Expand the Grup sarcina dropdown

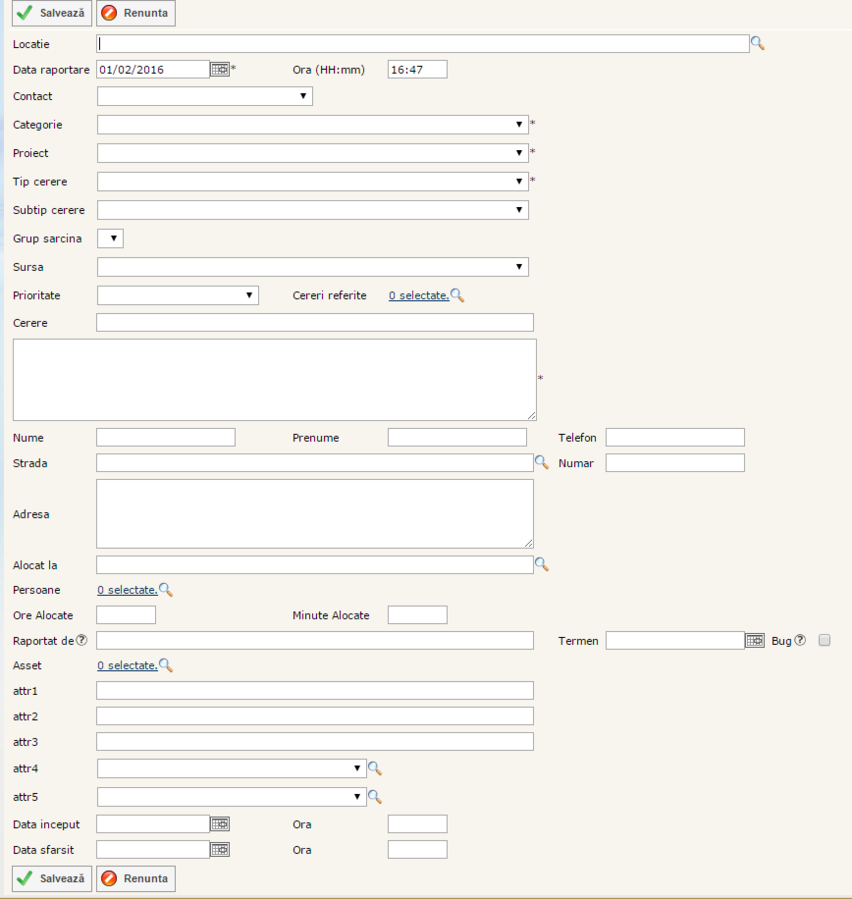coord(110,238)
